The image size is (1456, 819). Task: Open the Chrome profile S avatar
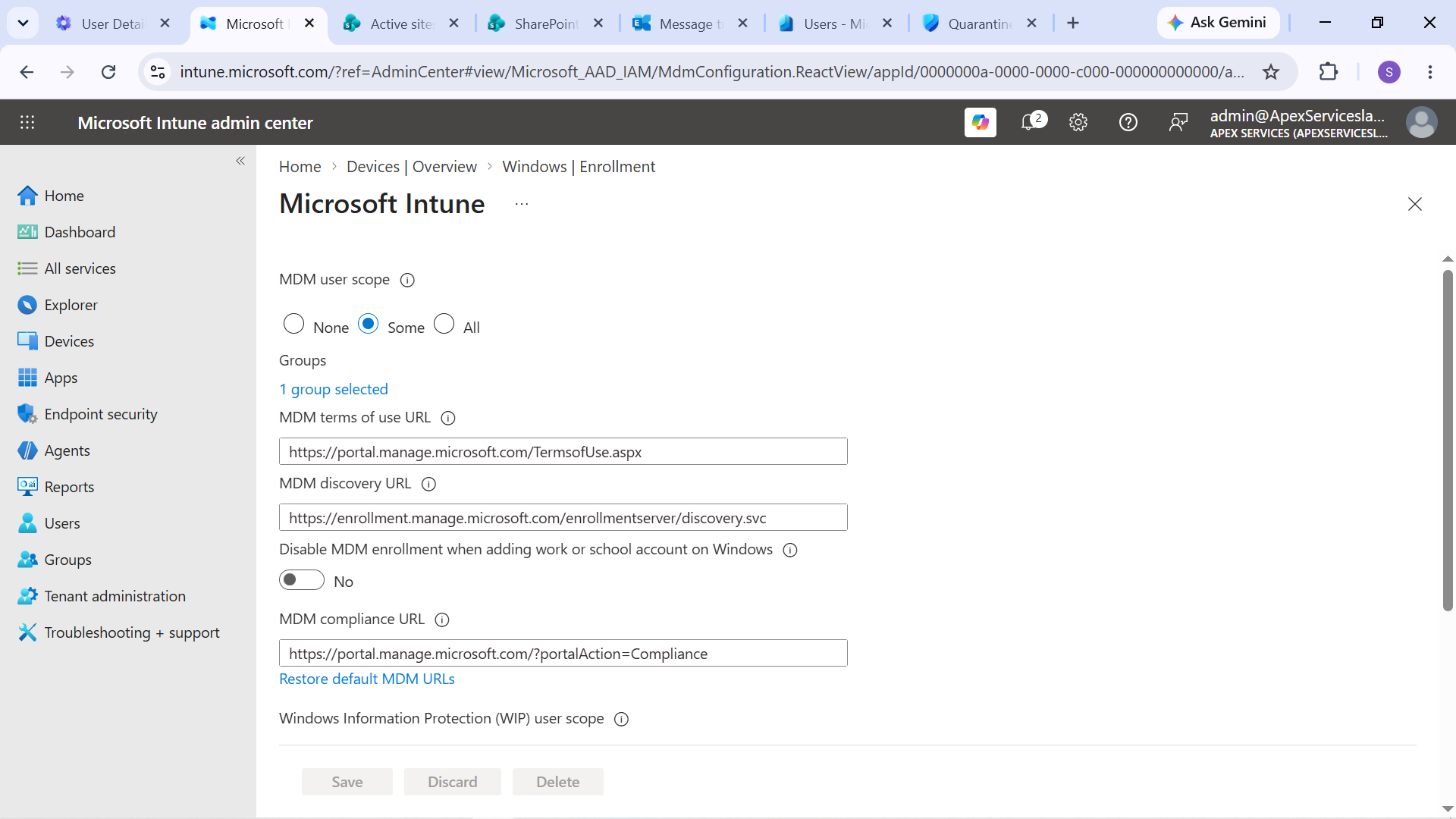point(1389,72)
